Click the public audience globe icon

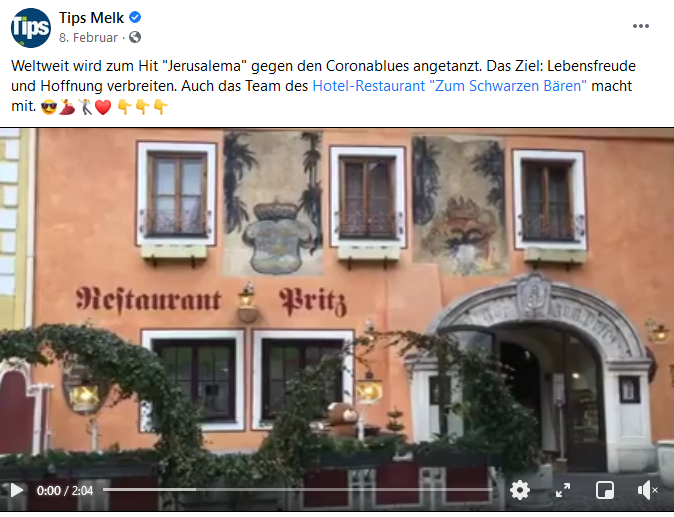(x=135, y=37)
